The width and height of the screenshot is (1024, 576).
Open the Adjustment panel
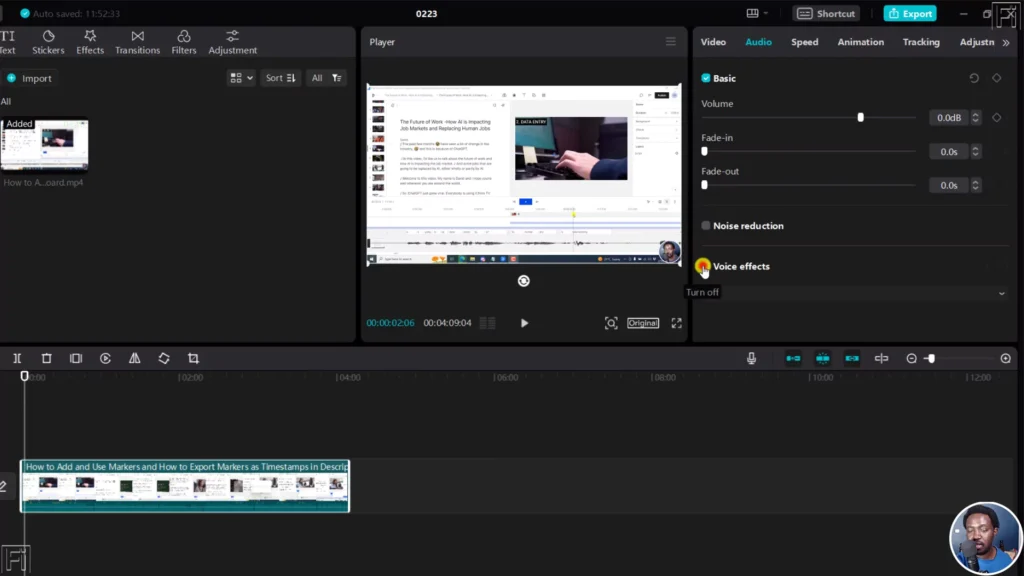[x=232, y=42]
